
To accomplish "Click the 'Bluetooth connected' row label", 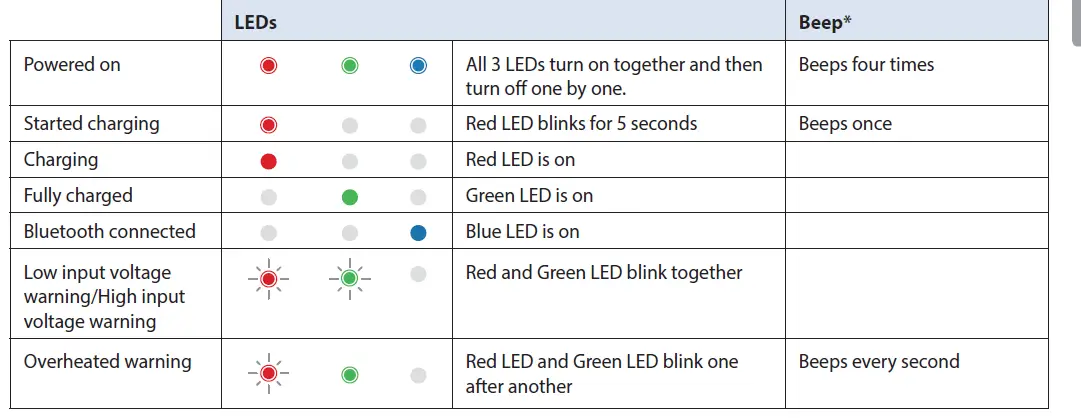I will [x=109, y=231].
